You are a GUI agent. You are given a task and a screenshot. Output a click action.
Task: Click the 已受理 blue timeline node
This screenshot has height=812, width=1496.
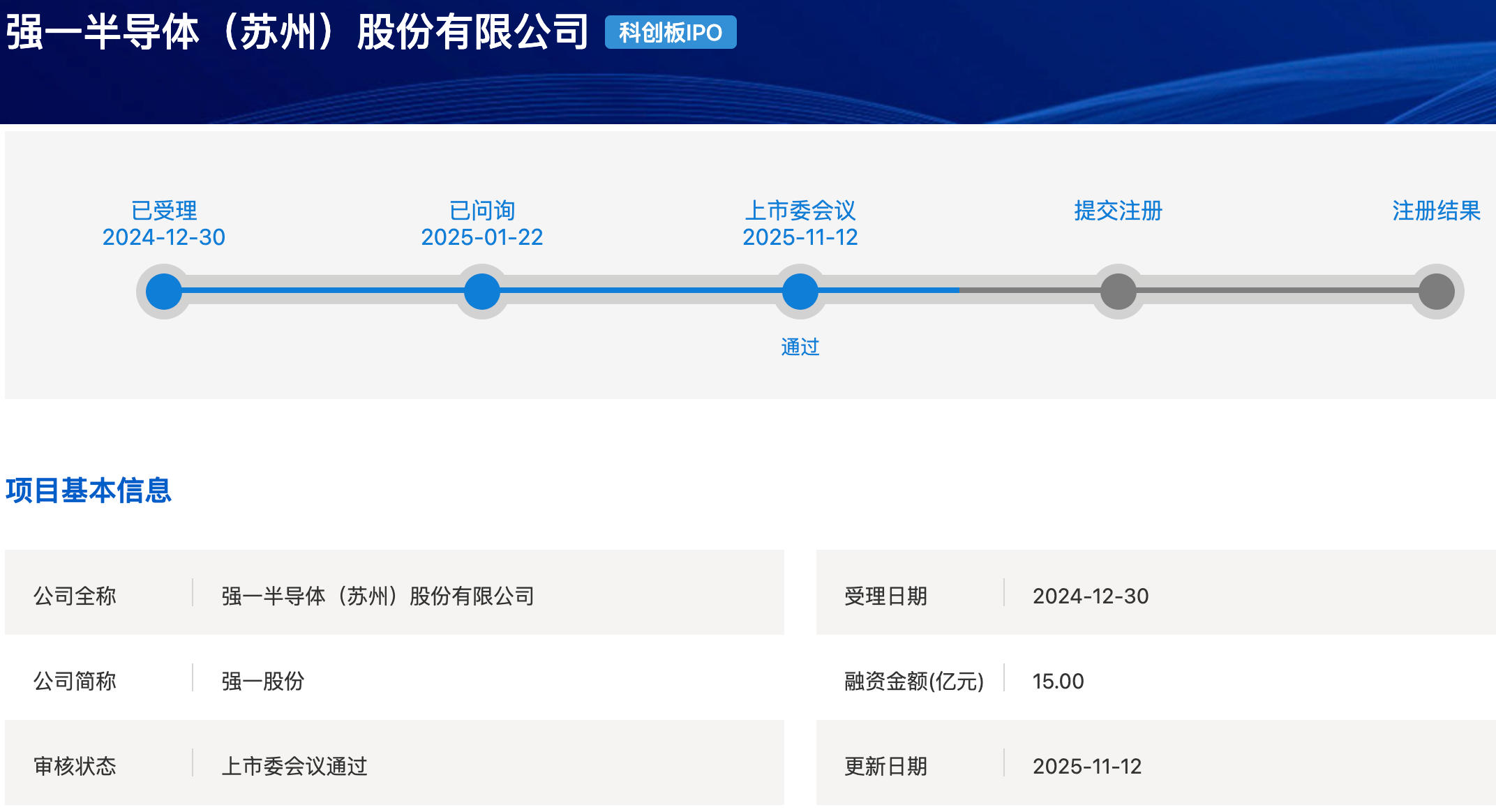pyautogui.click(x=164, y=292)
